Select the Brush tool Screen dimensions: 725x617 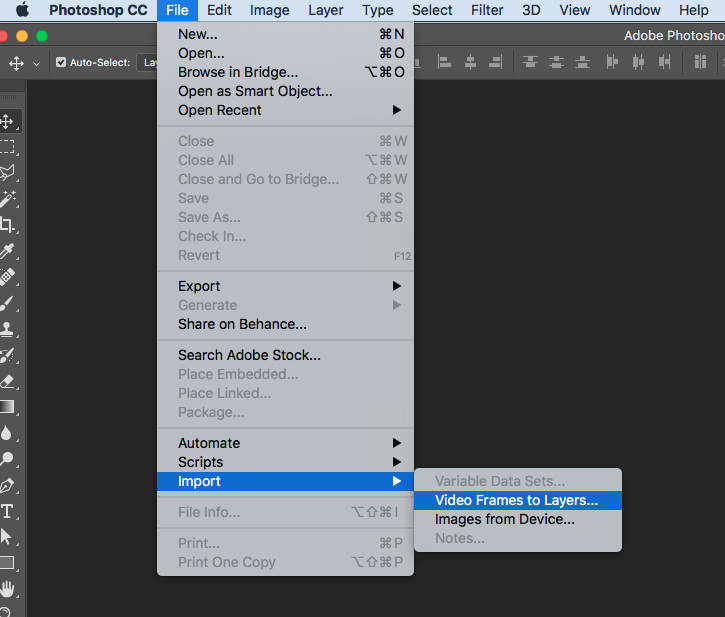pyautogui.click(x=7, y=303)
